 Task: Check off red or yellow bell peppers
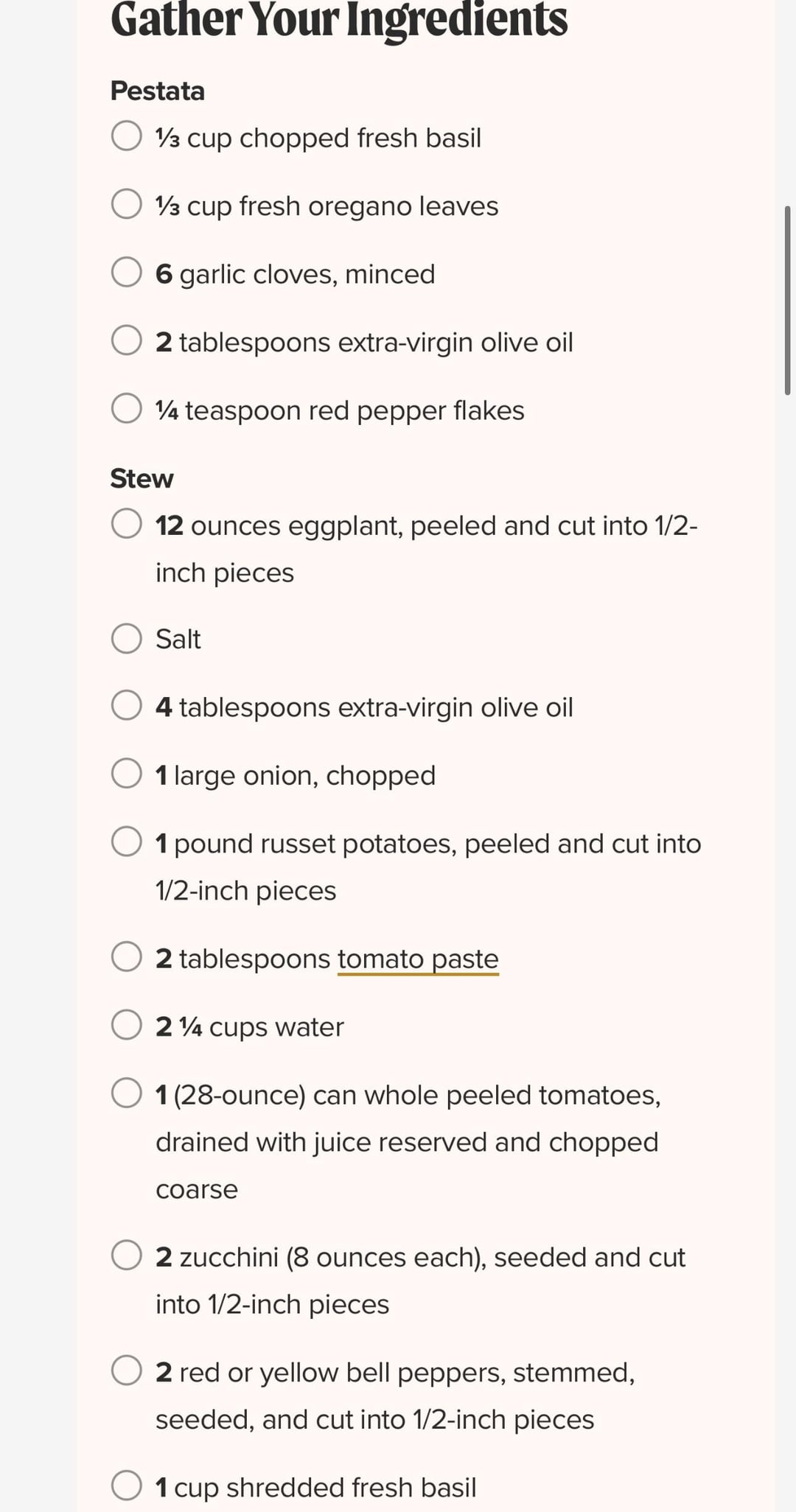tap(127, 1371)
